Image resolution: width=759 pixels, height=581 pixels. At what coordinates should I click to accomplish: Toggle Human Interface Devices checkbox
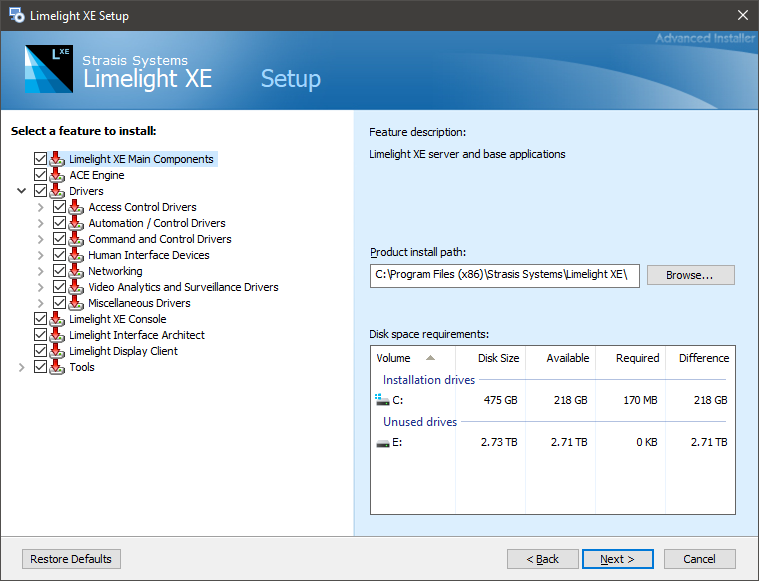59,255
